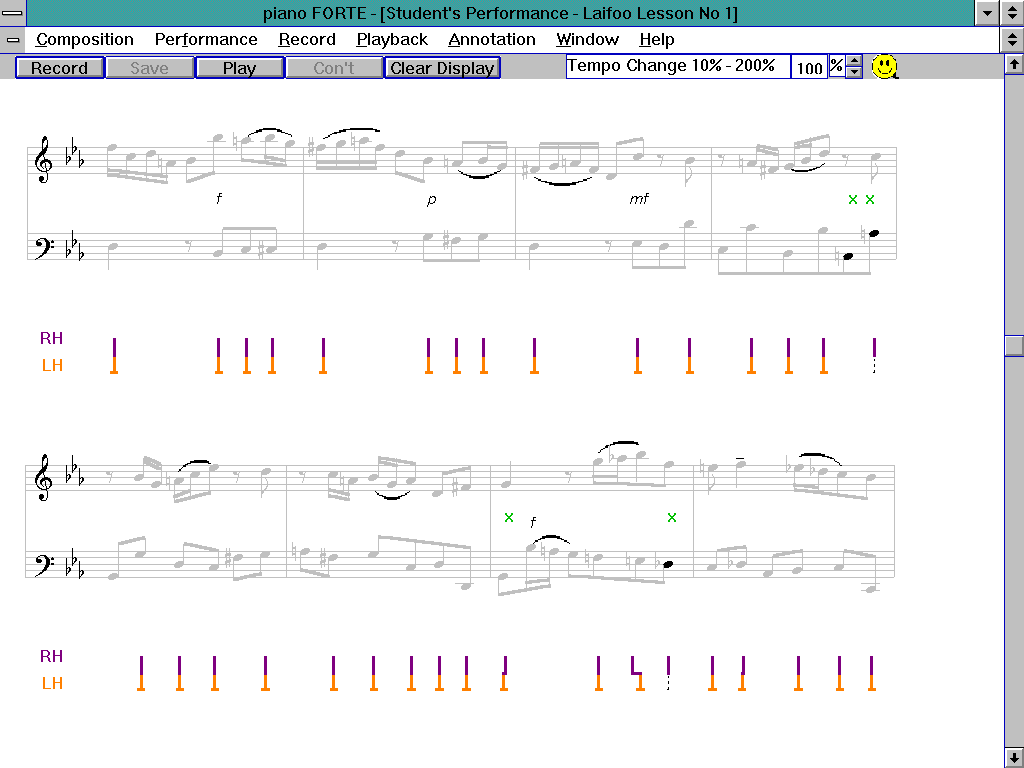Increase tempo with the up spinner arrow
This screenshot has height=768, width=1024.
click(x=854, y=61)
